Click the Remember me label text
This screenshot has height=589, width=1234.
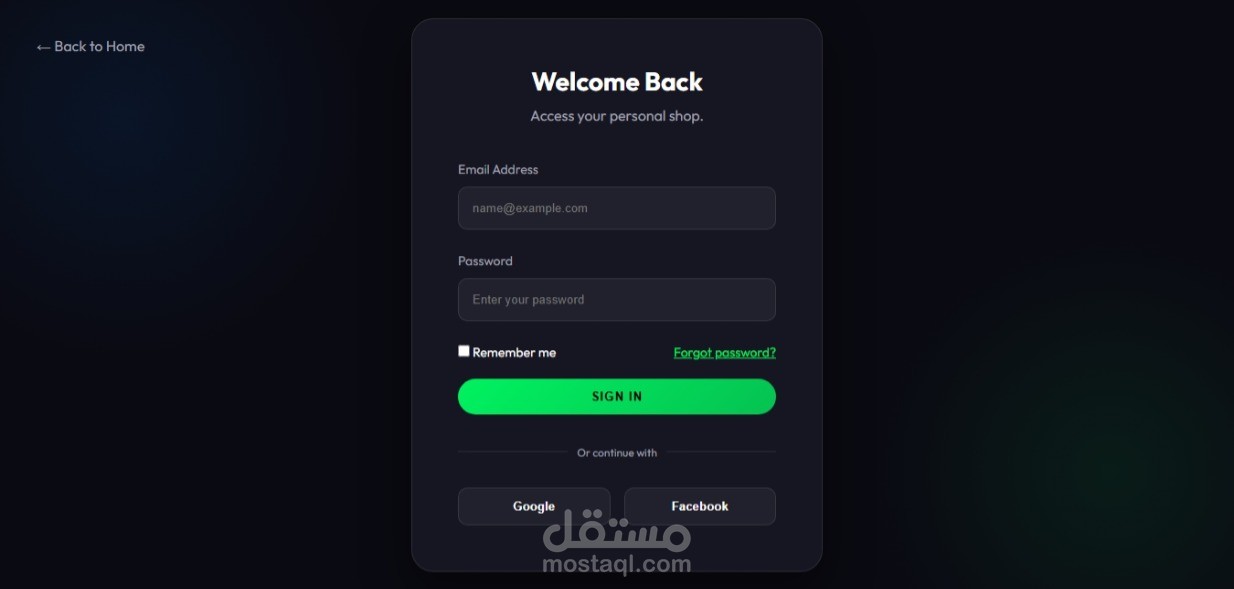click(x=514, y=353)
